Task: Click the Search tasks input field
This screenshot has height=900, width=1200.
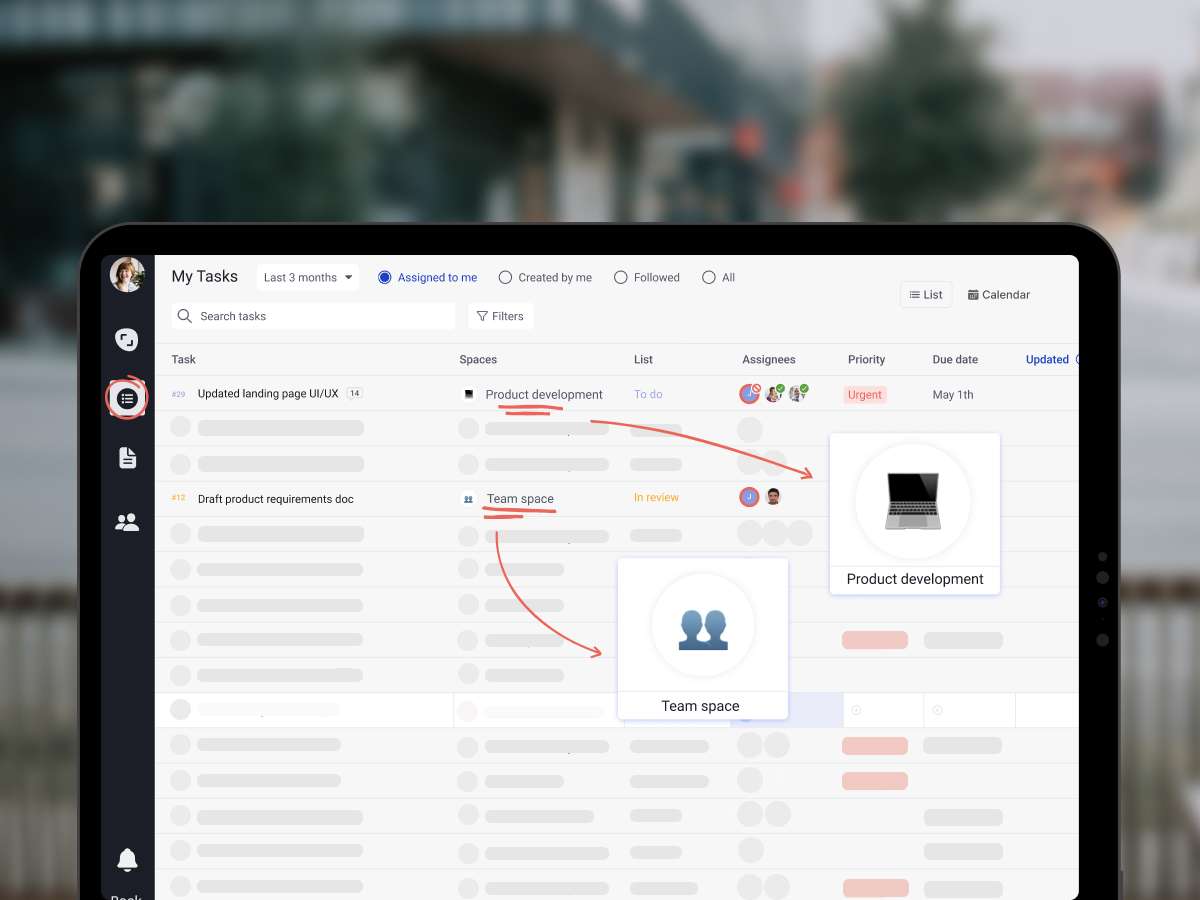Action: [314, 316]
